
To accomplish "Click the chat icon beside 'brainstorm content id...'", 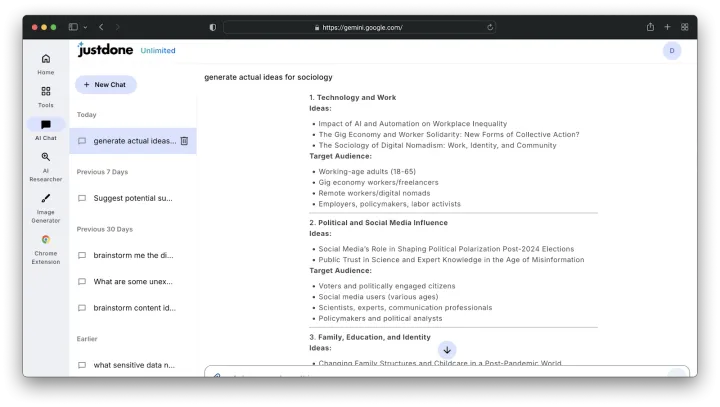I will (x=82, y=308).
